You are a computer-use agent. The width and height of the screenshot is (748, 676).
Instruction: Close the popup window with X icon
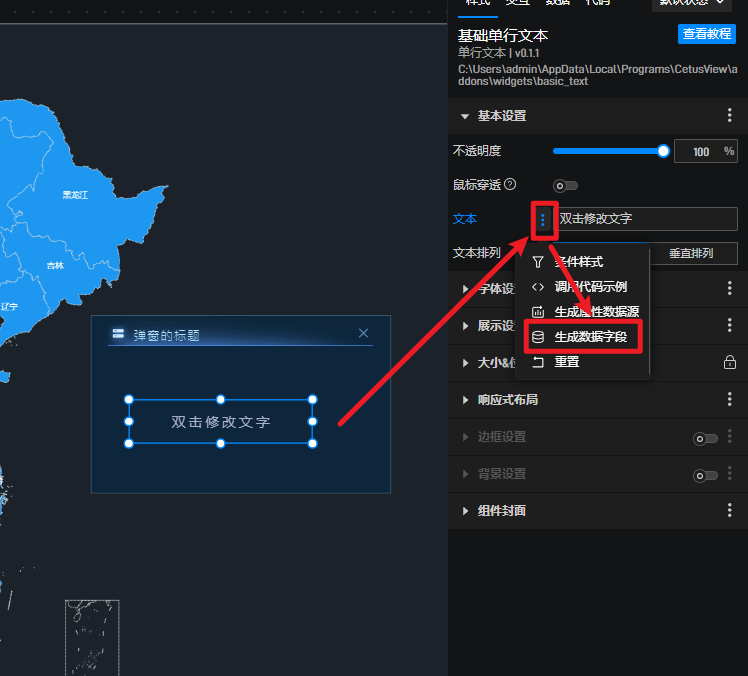(x=363, y=333)
